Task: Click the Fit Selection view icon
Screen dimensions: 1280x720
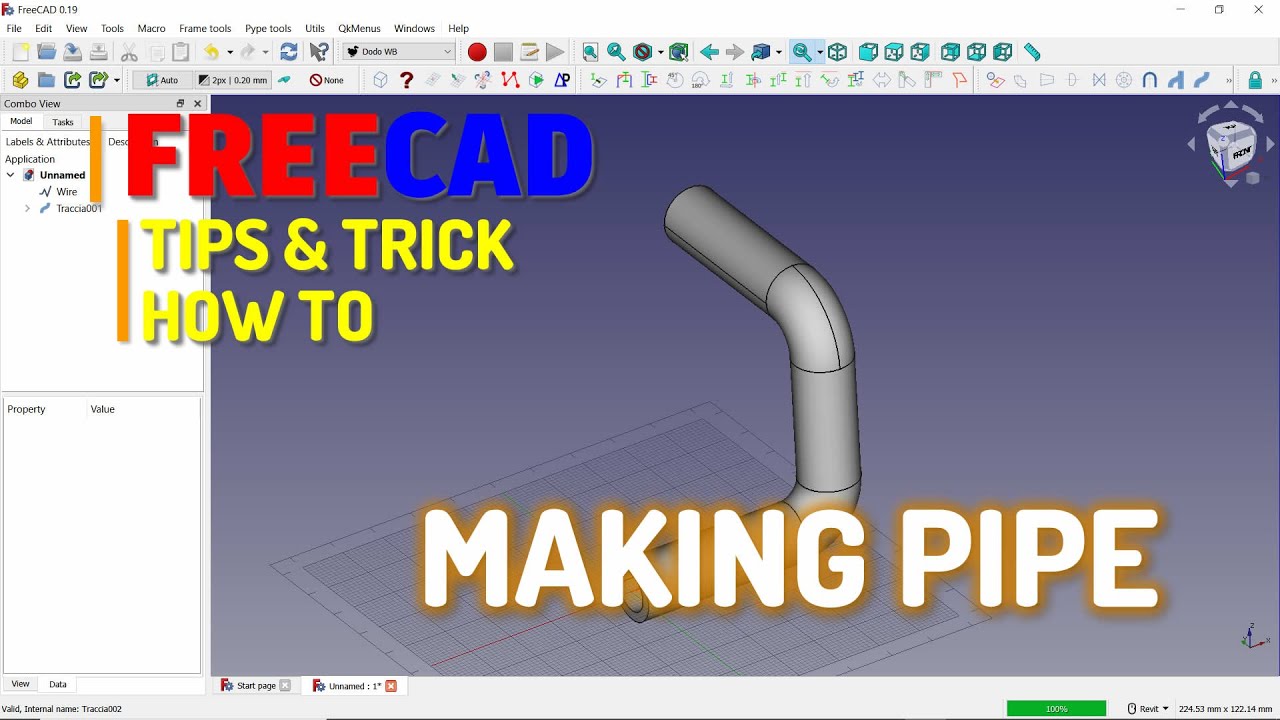Action: (x=616, y=52)
